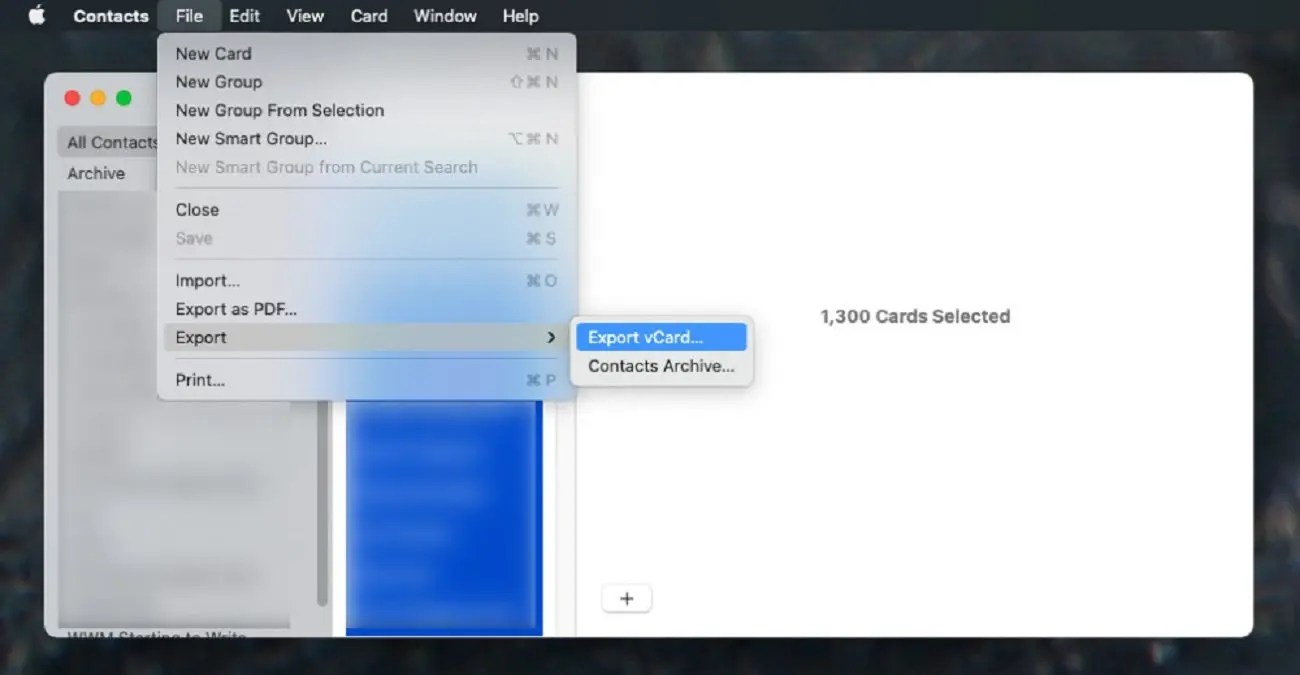Choose Import... menu item
Screen dimensions: 1300x675
click(367, 281)
